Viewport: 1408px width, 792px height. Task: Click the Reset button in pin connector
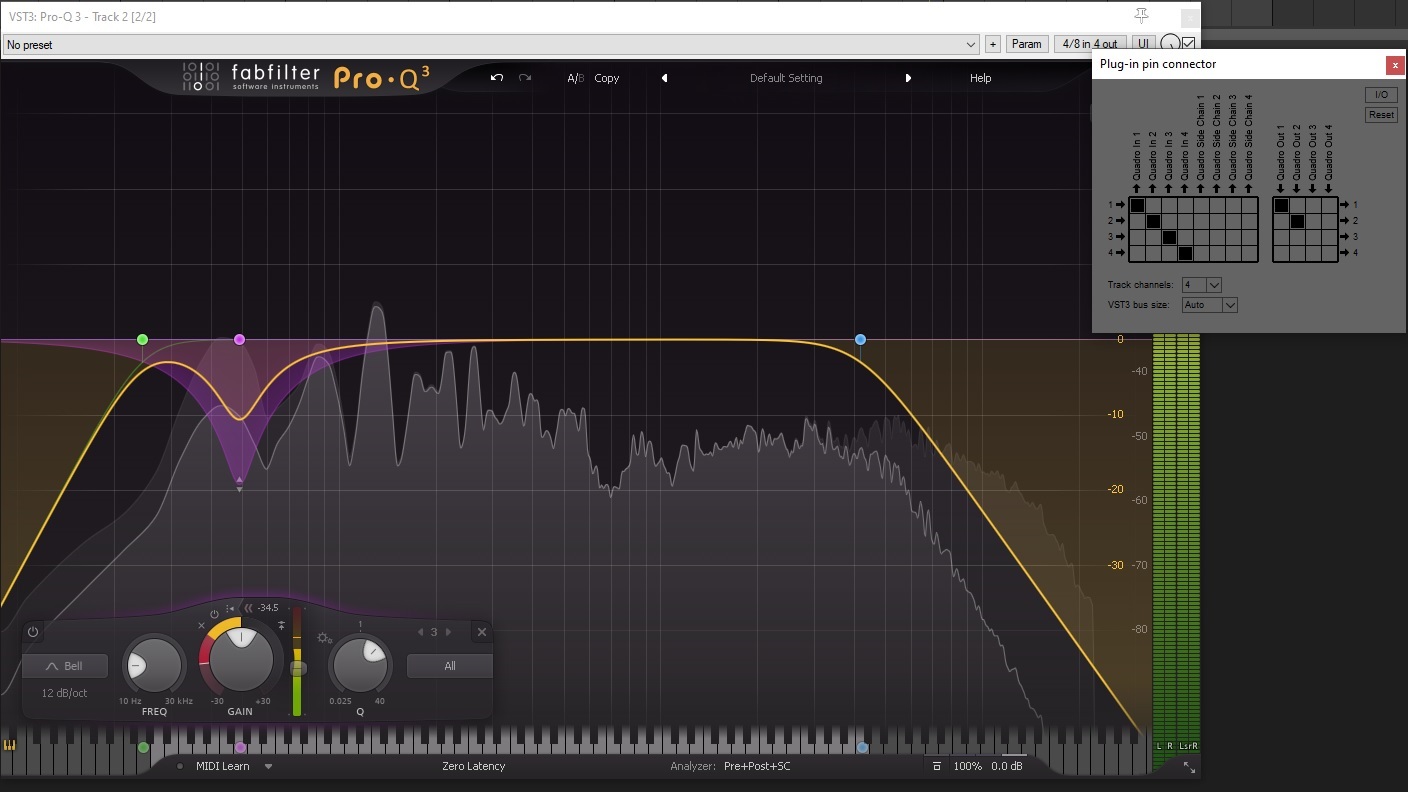pyautogui.click(x=1381, y=114)
